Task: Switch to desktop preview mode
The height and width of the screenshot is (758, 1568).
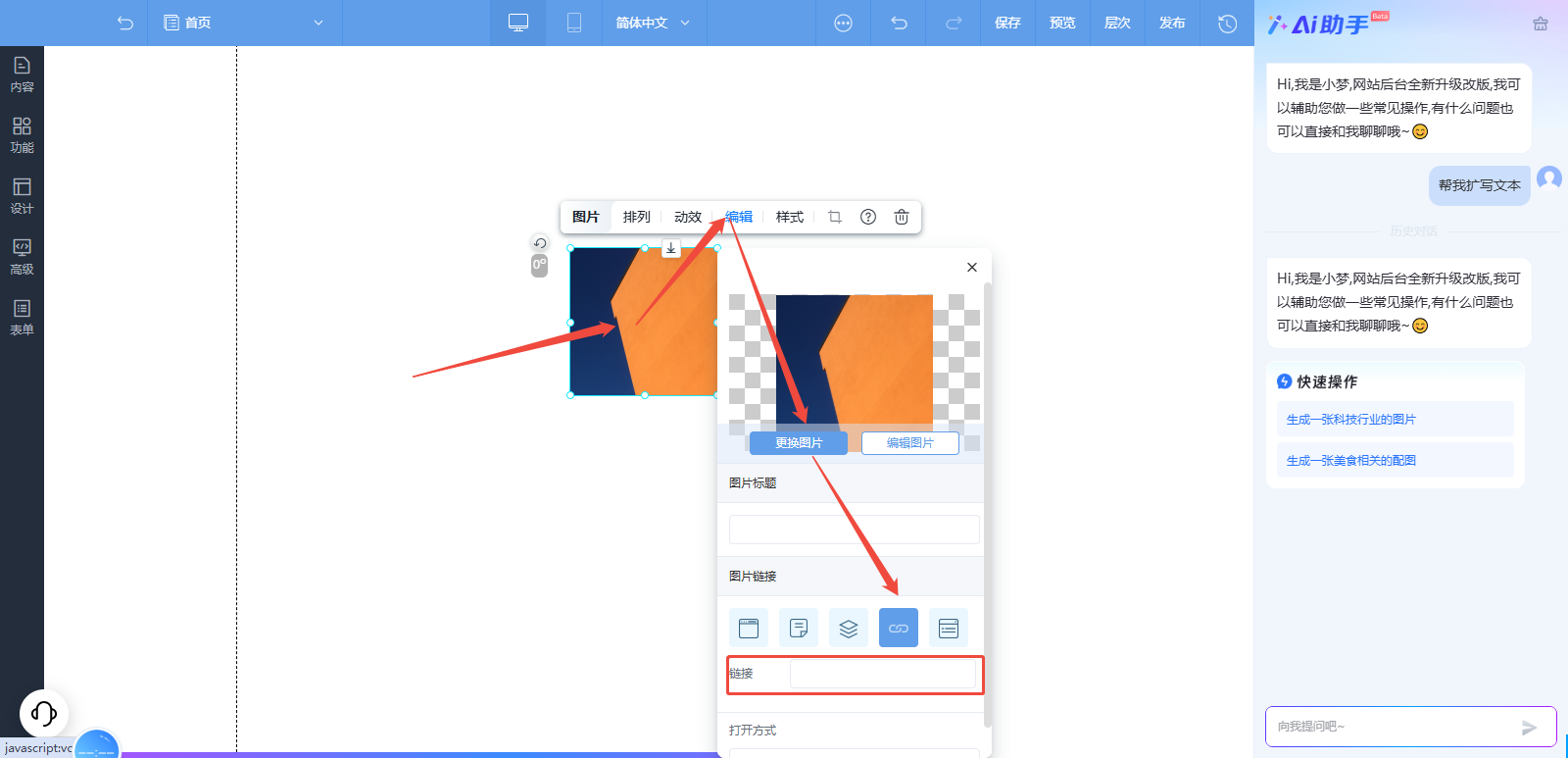Action: (x=518, y=23)
